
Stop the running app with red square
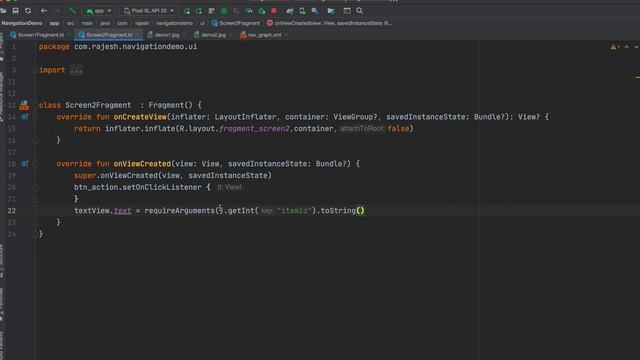[x=274, y=11]
